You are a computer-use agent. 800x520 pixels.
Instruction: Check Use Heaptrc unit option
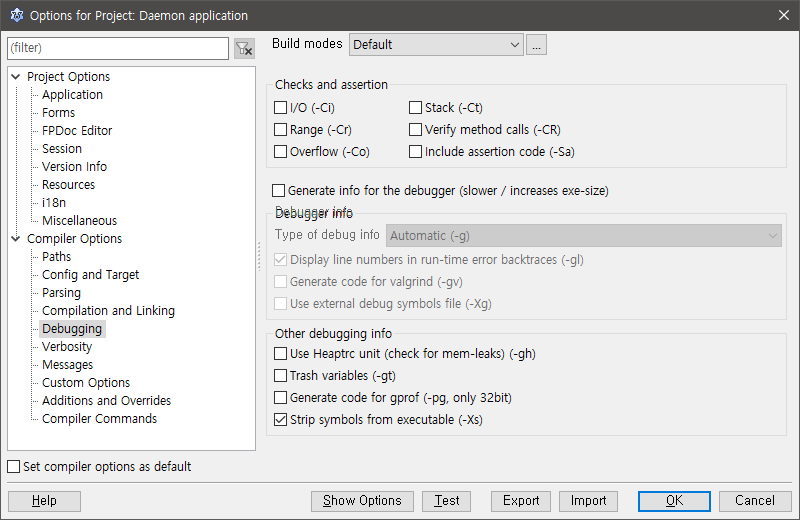point(281,354)
